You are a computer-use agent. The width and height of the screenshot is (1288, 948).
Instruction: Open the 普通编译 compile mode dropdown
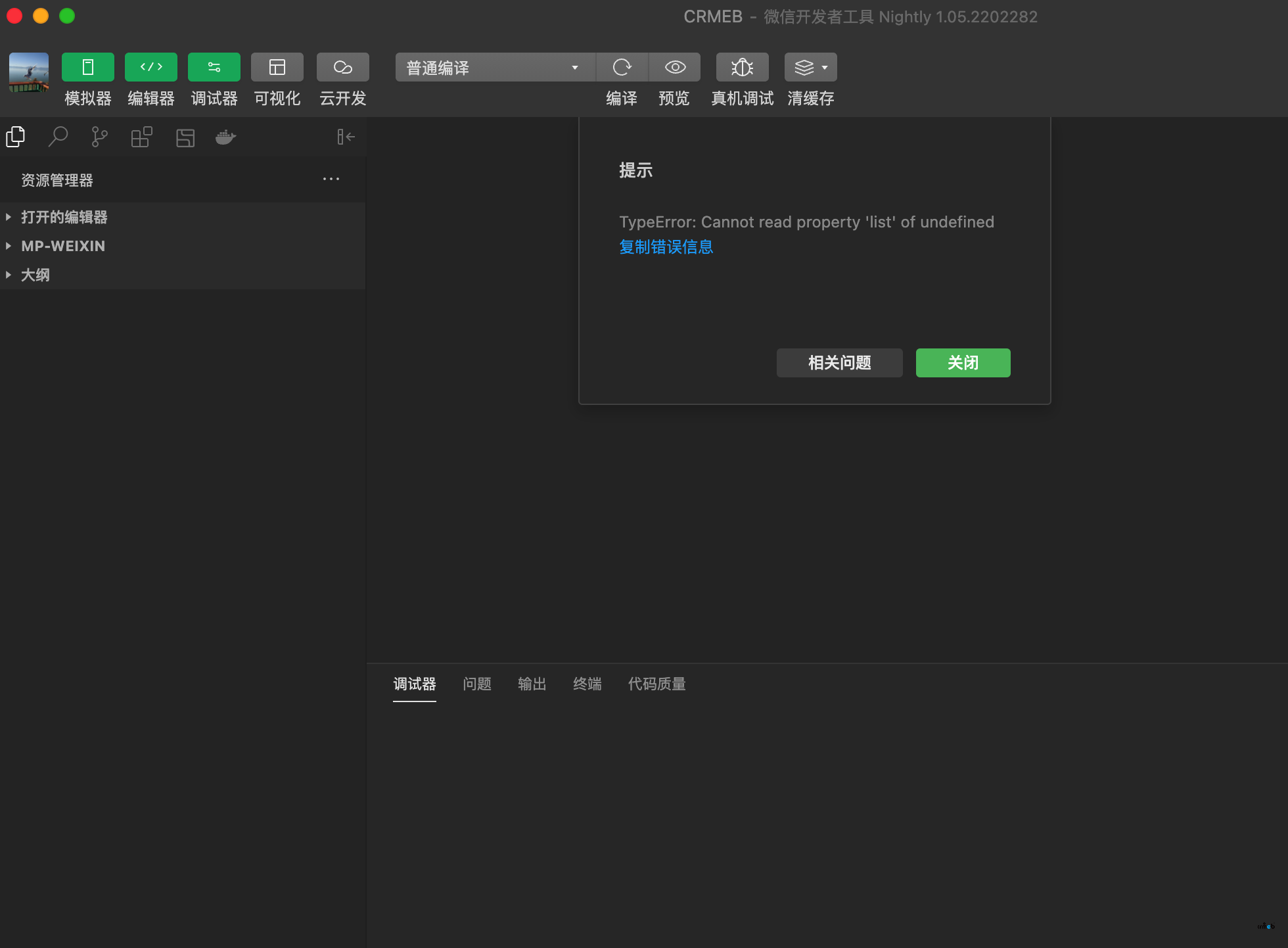495,67
